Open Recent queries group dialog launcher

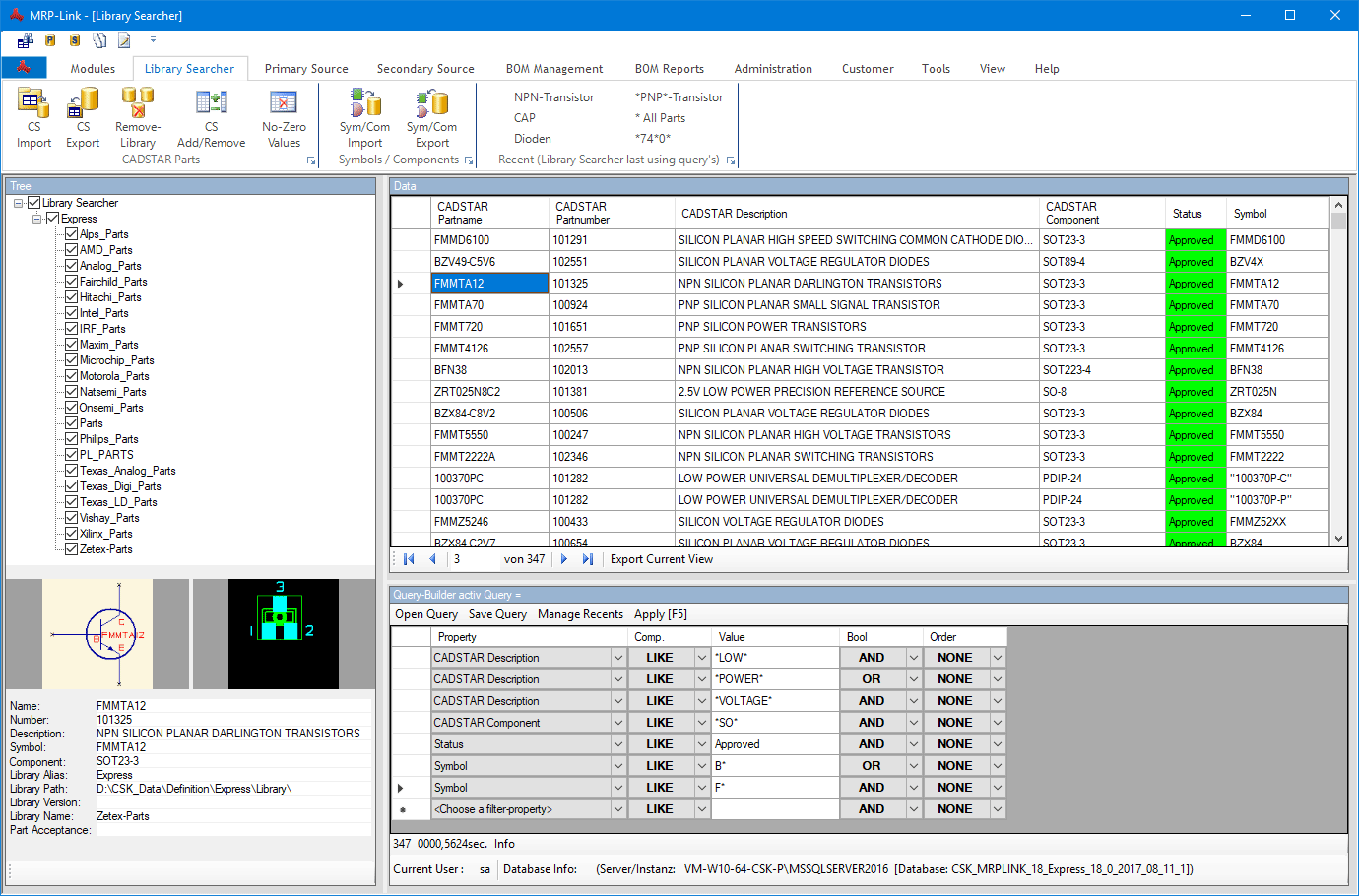(x=731, y=160)
